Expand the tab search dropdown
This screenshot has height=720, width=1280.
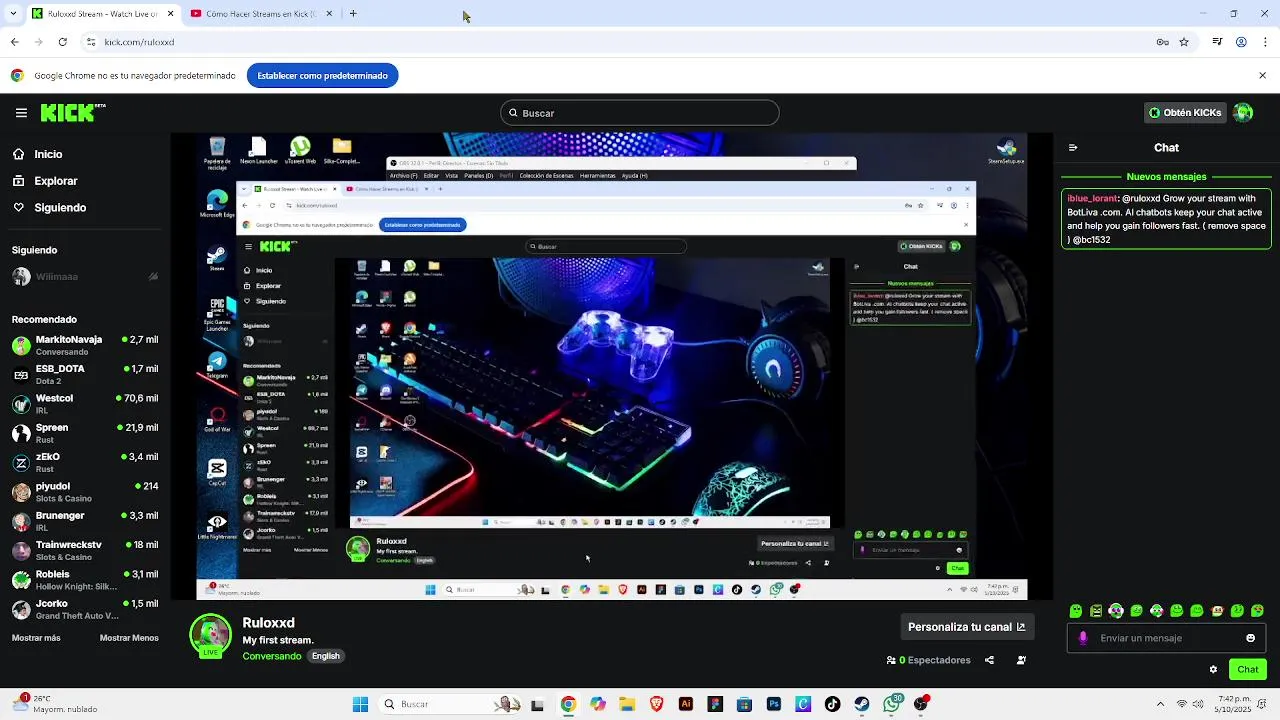[13, 14]
